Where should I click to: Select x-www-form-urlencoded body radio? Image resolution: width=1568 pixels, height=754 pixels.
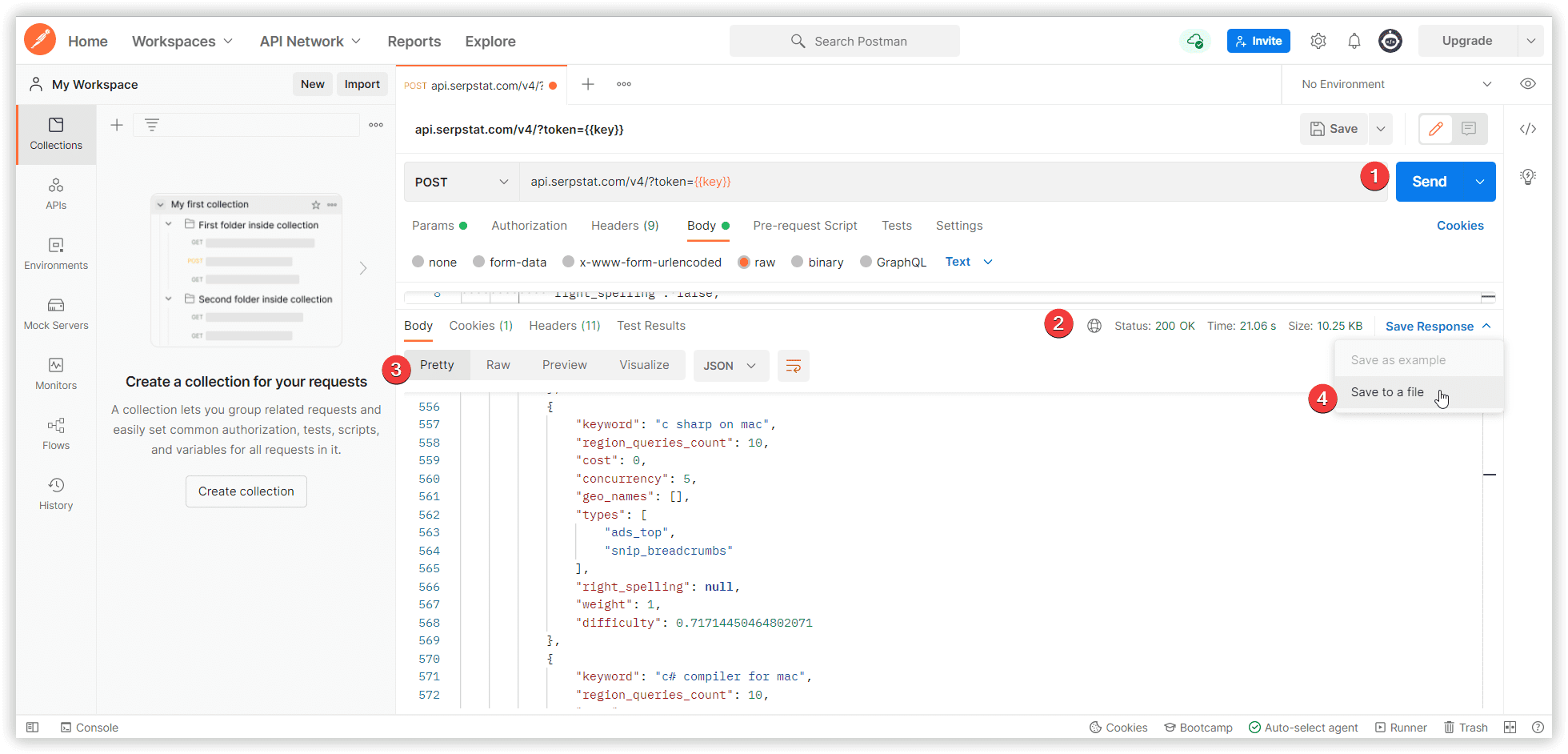[x=568, y=262]
